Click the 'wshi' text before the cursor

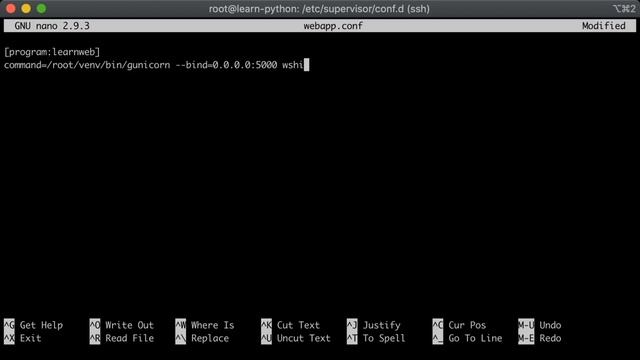pos(293,65)
